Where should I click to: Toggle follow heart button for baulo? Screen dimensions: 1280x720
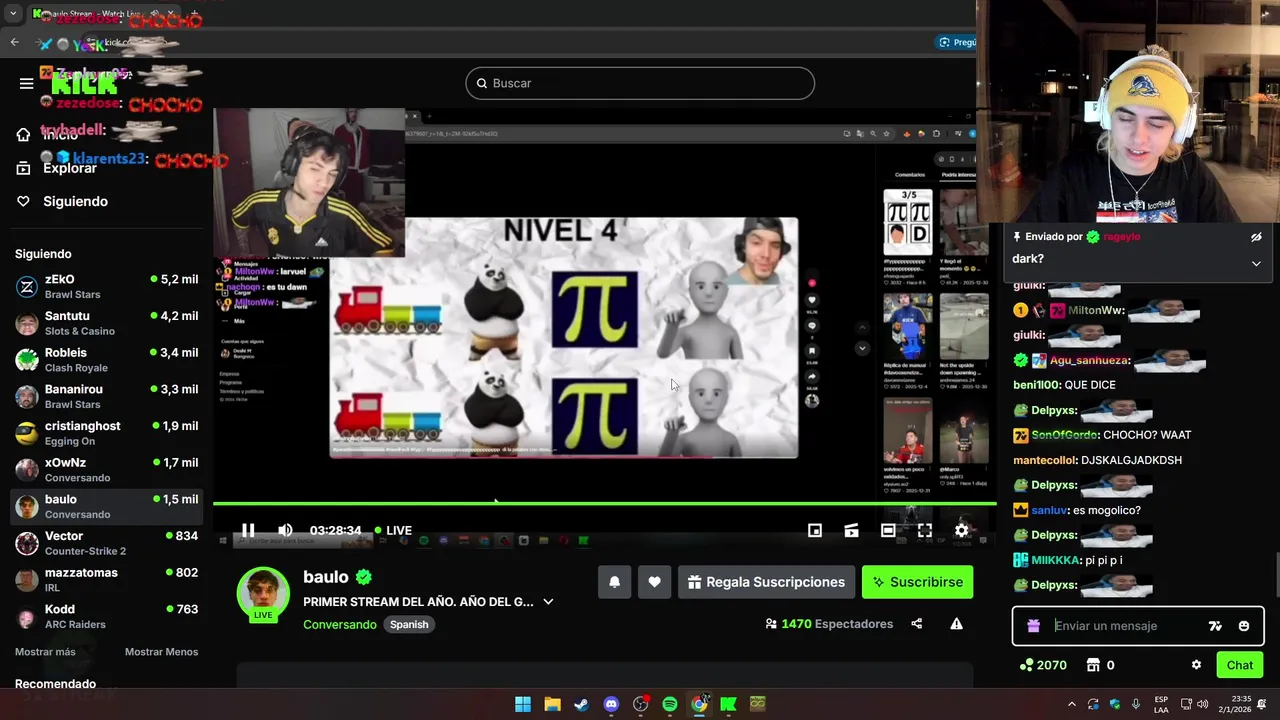pos(654,582)
